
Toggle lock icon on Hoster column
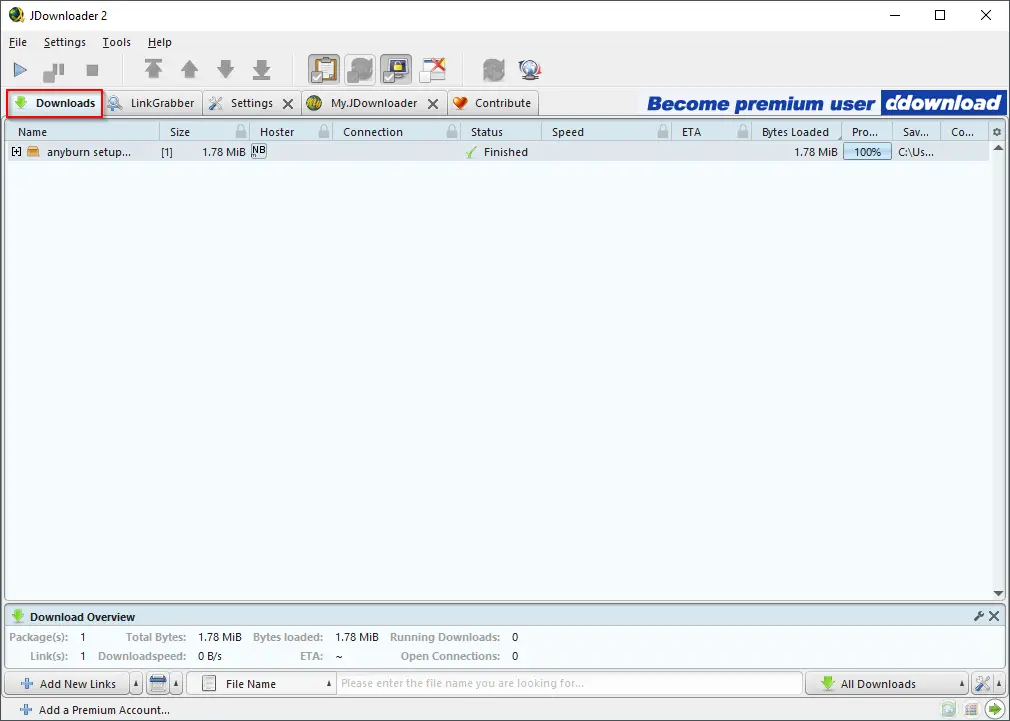[x=324, y=131]
